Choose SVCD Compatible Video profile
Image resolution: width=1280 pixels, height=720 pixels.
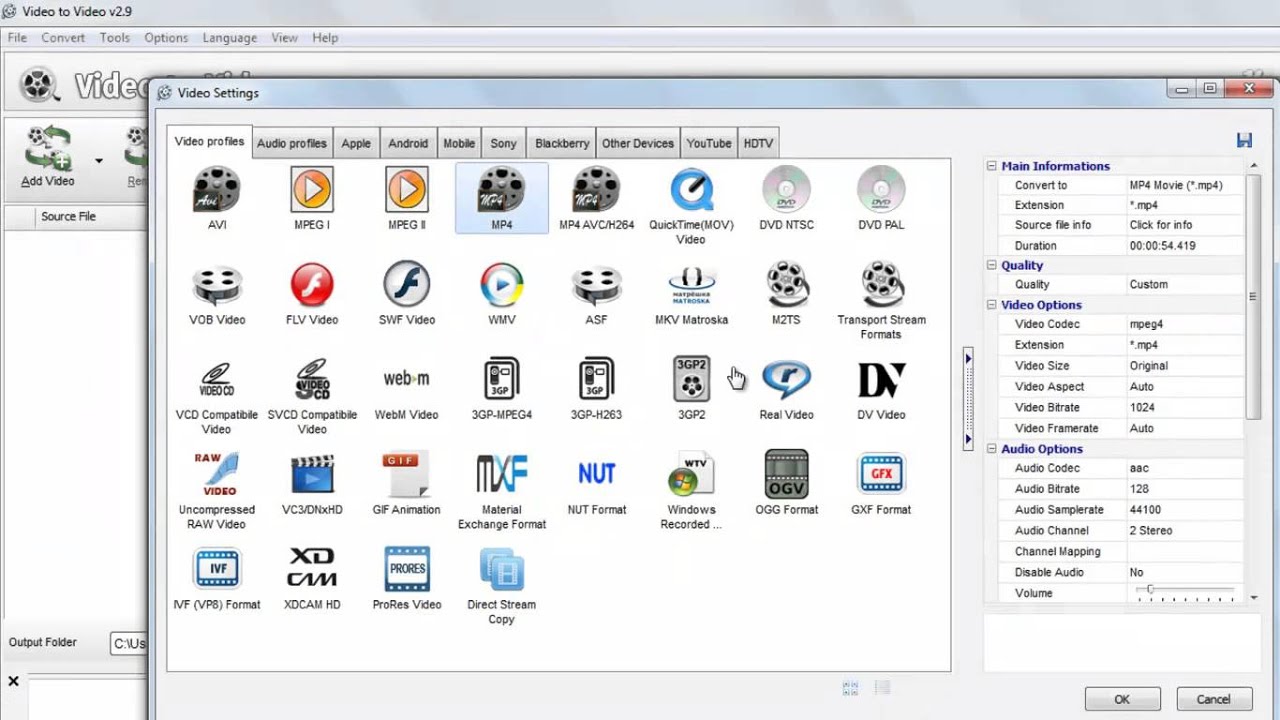pos(312,395)
